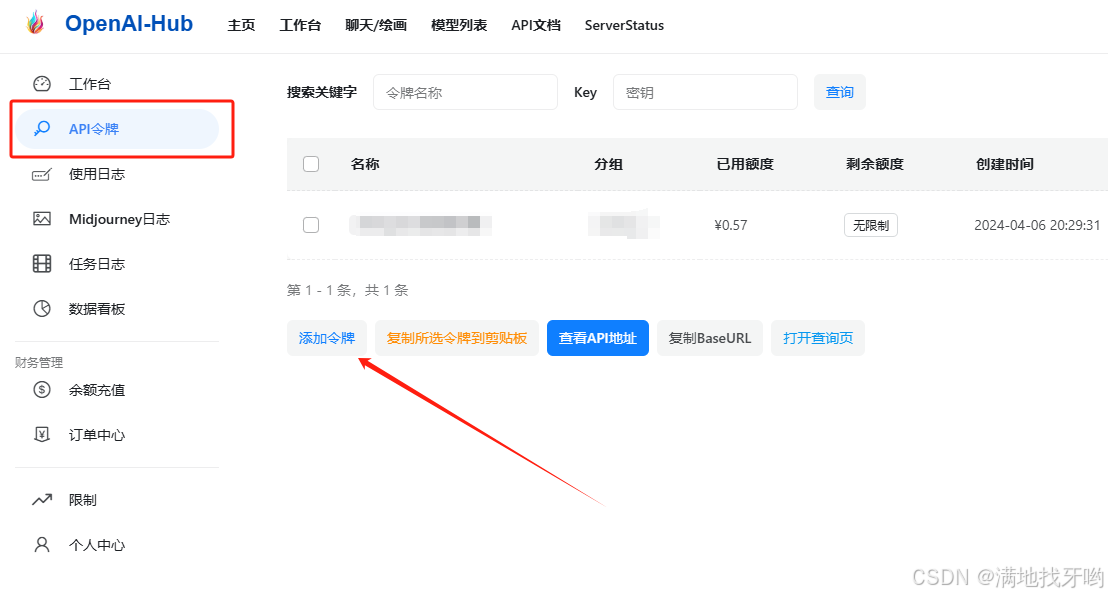Open API文档 in the top navigation

click(536, 25)
